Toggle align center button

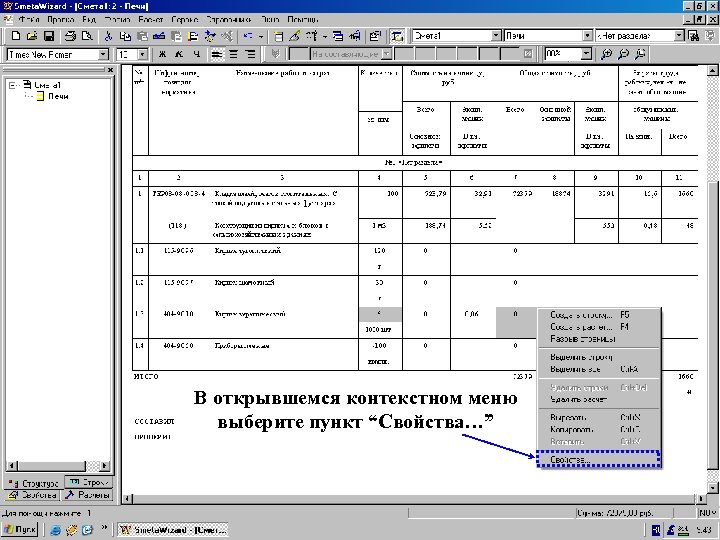pyautogui.click(x=234, y=54)
